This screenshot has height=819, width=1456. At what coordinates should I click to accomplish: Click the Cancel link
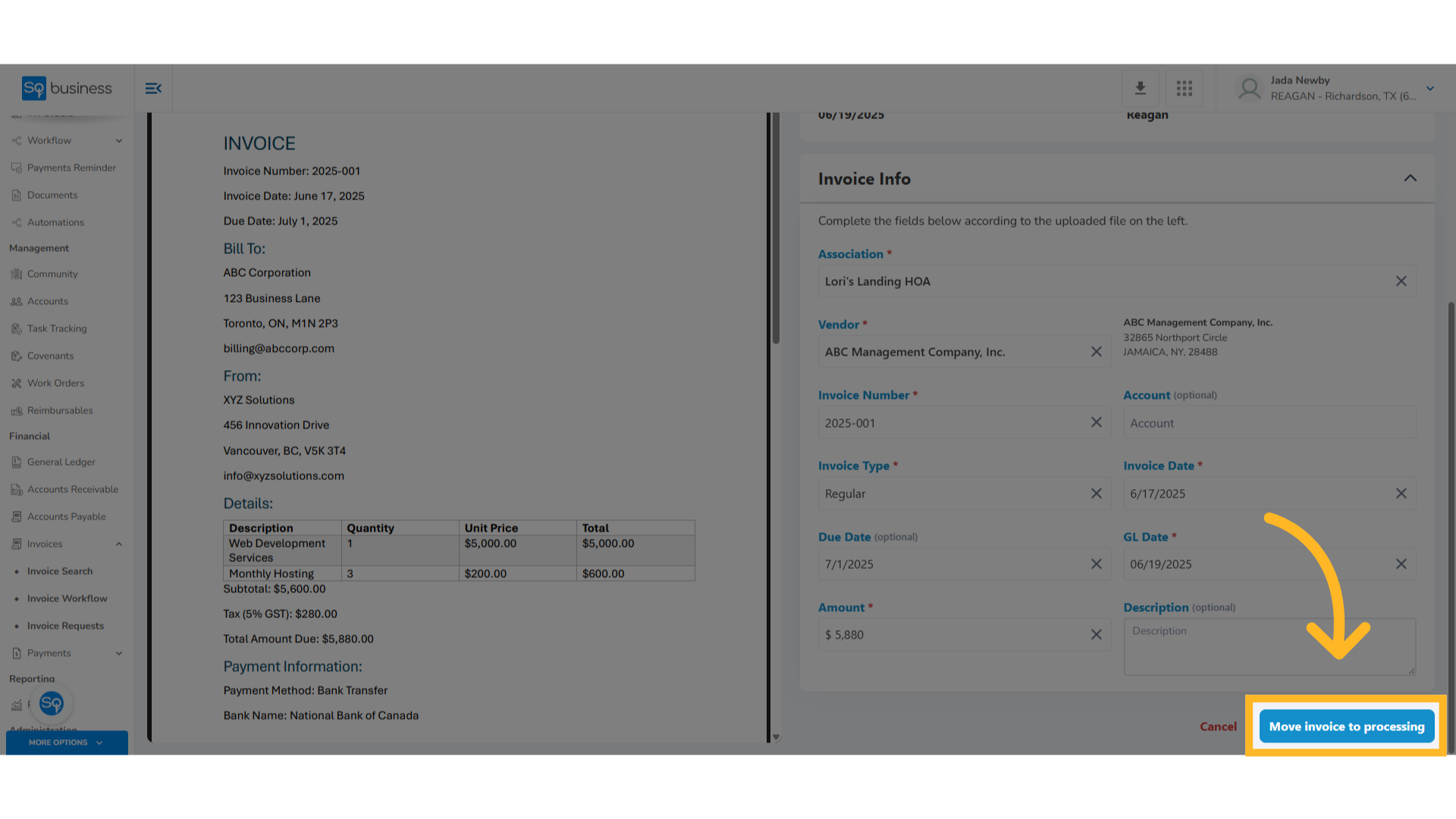pyautogui.click(x=1218, y=726)
